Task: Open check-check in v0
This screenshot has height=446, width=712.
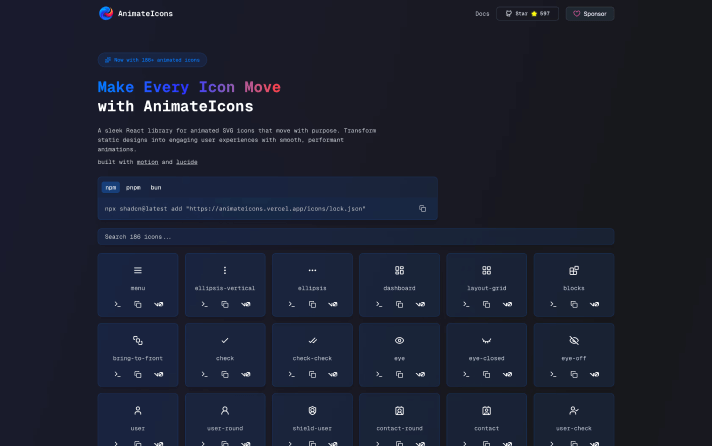Action: point(333,375)
